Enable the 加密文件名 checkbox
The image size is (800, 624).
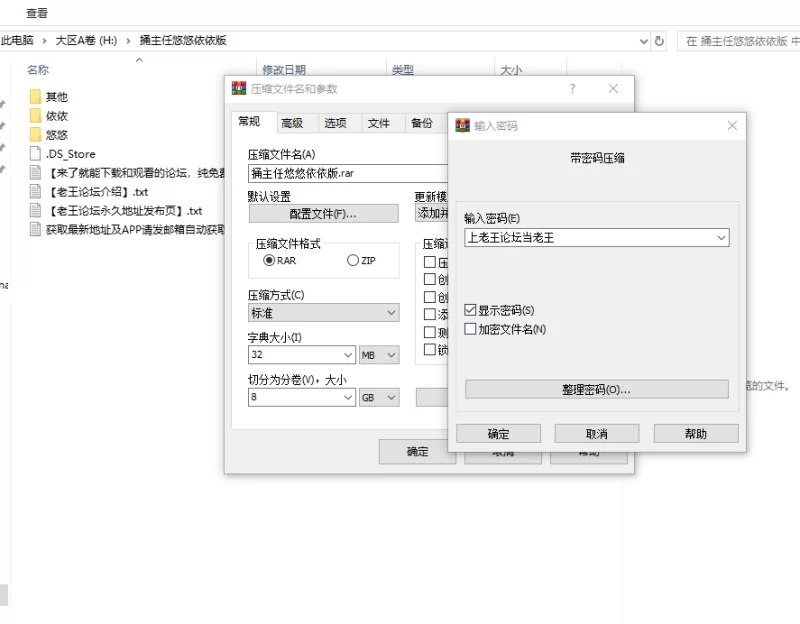[471, 329]
